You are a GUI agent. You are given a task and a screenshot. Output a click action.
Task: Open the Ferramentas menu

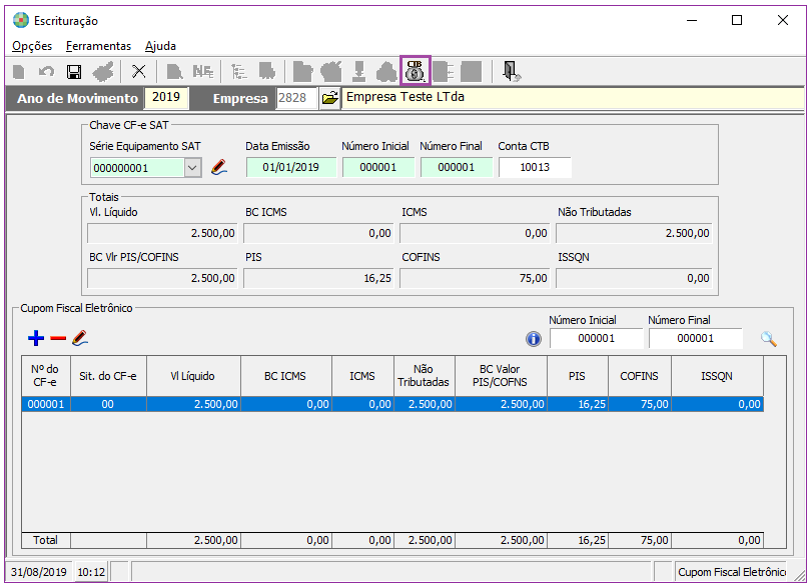click(x=98, y=46)
